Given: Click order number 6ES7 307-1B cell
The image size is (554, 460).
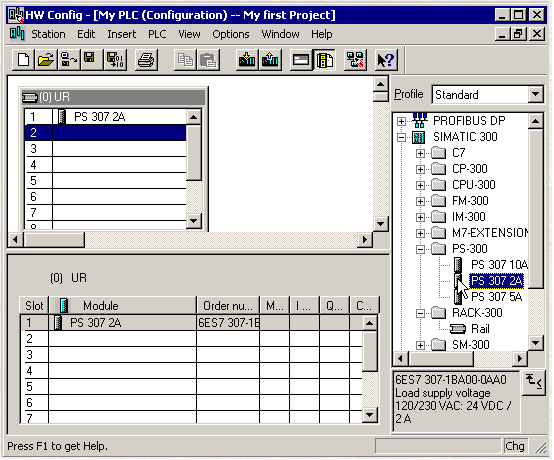Looking at the screenshot, I should pos(228,323).
